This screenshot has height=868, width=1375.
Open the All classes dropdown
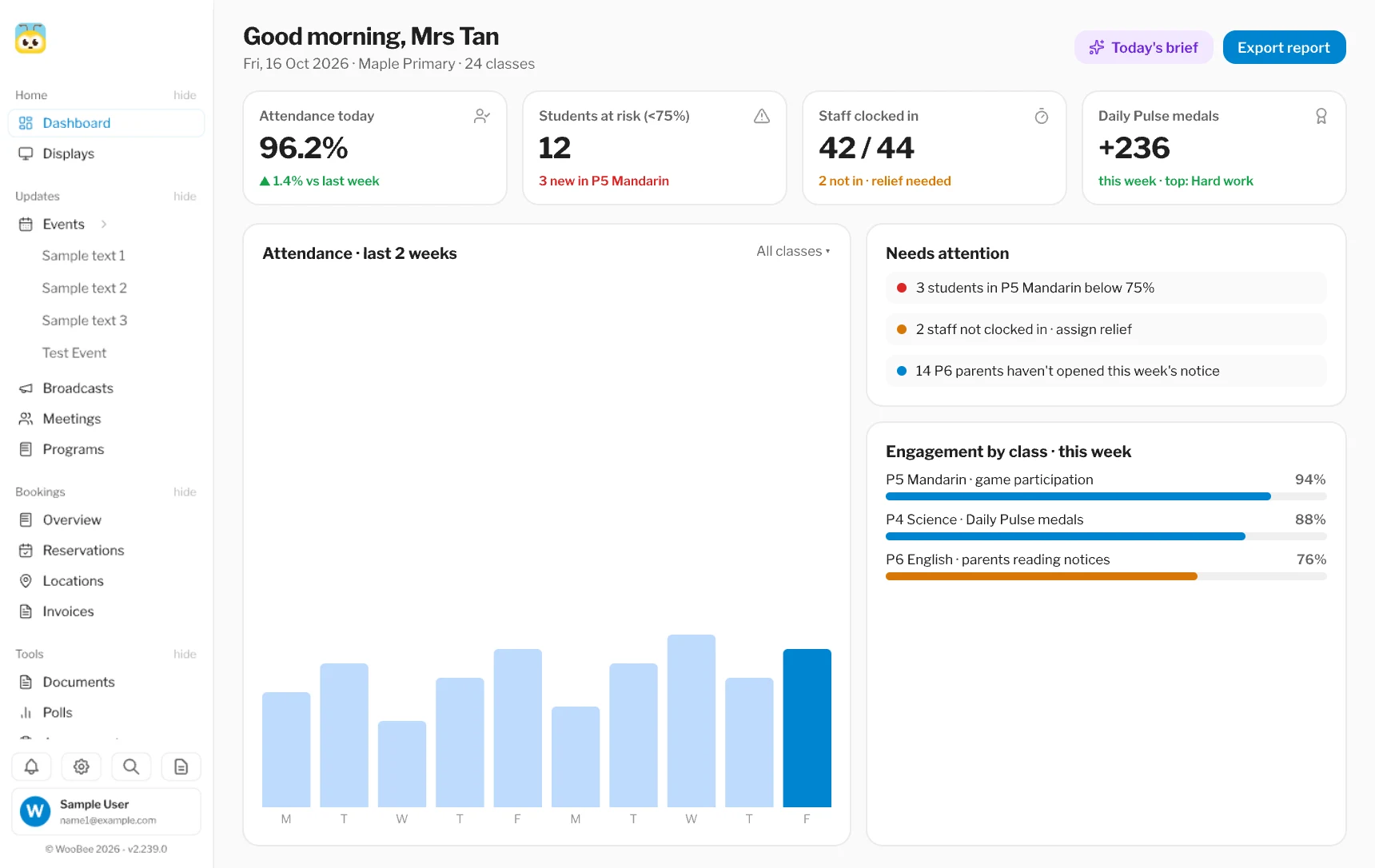(793, 251)
